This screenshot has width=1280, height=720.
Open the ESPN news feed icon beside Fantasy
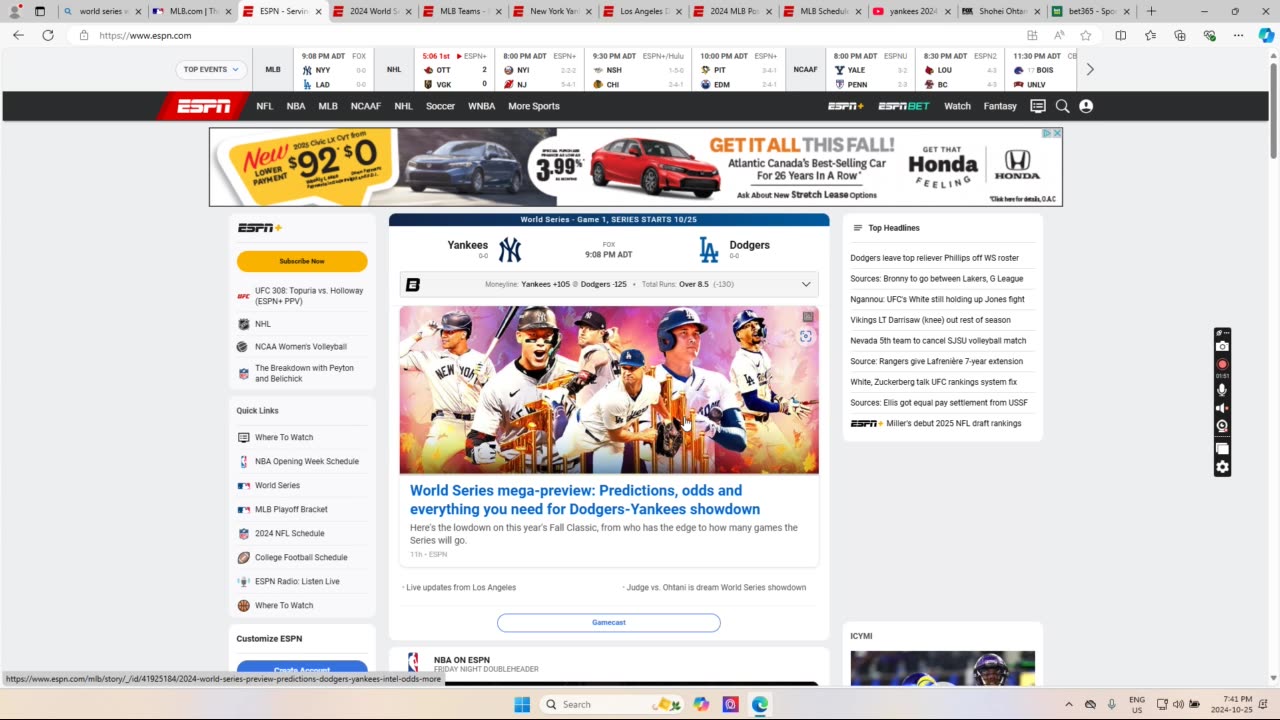(x=1038, y=106)
